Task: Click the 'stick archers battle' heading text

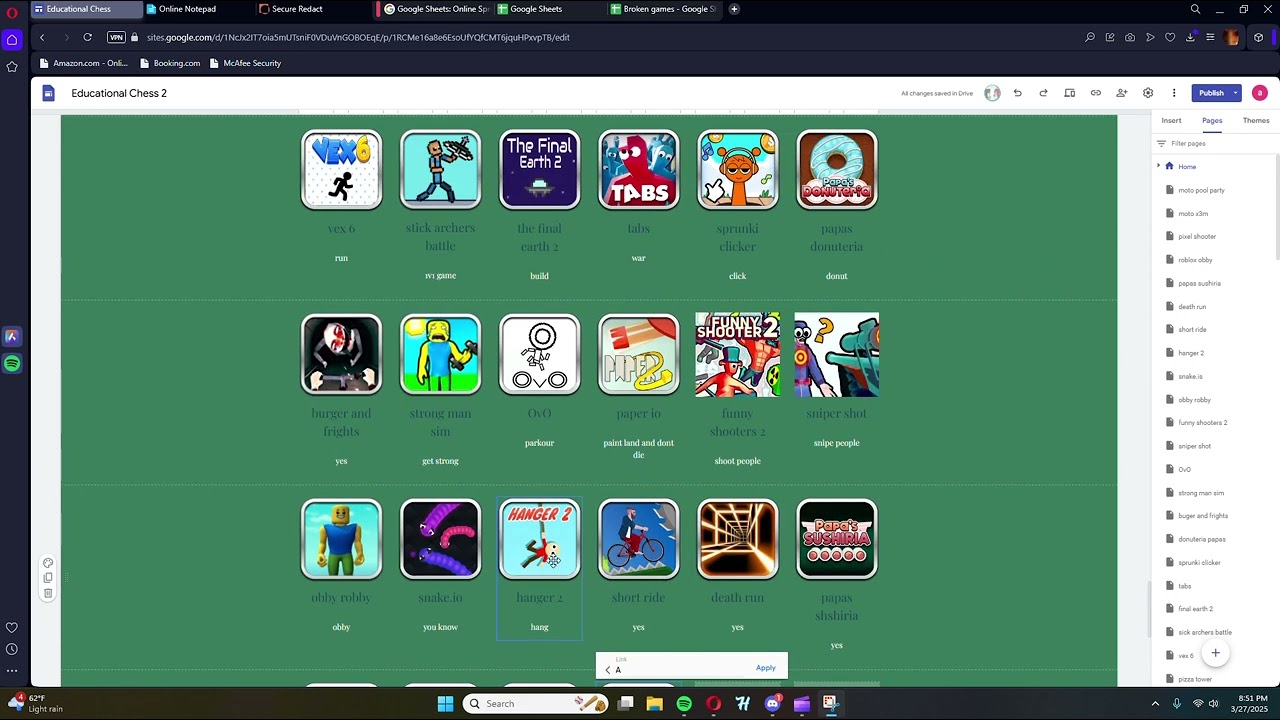Action: (440, 237)
